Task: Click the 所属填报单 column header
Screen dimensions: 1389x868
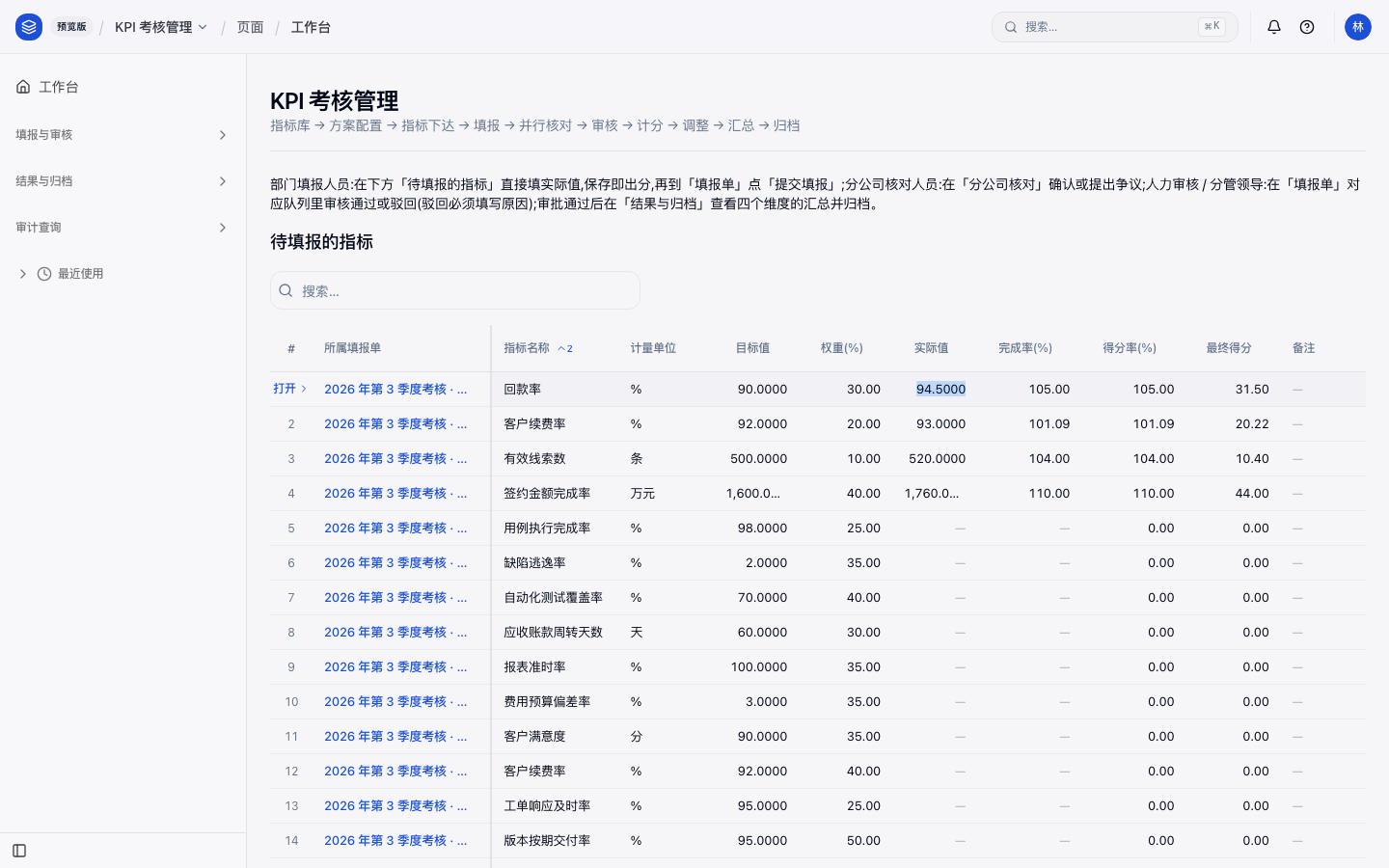Action: tap(352, 348)
